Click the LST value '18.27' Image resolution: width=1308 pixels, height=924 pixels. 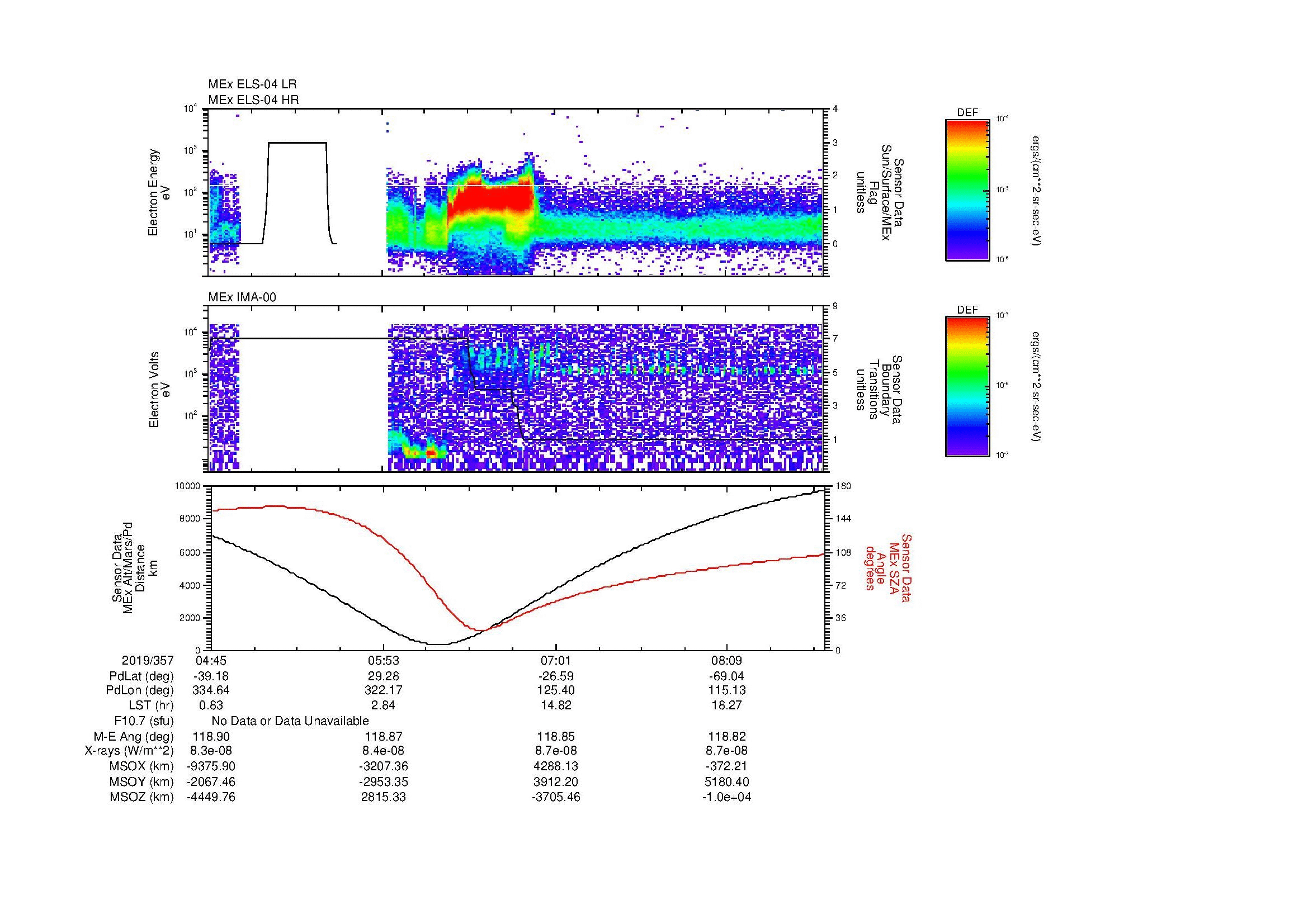click(727, 705)
